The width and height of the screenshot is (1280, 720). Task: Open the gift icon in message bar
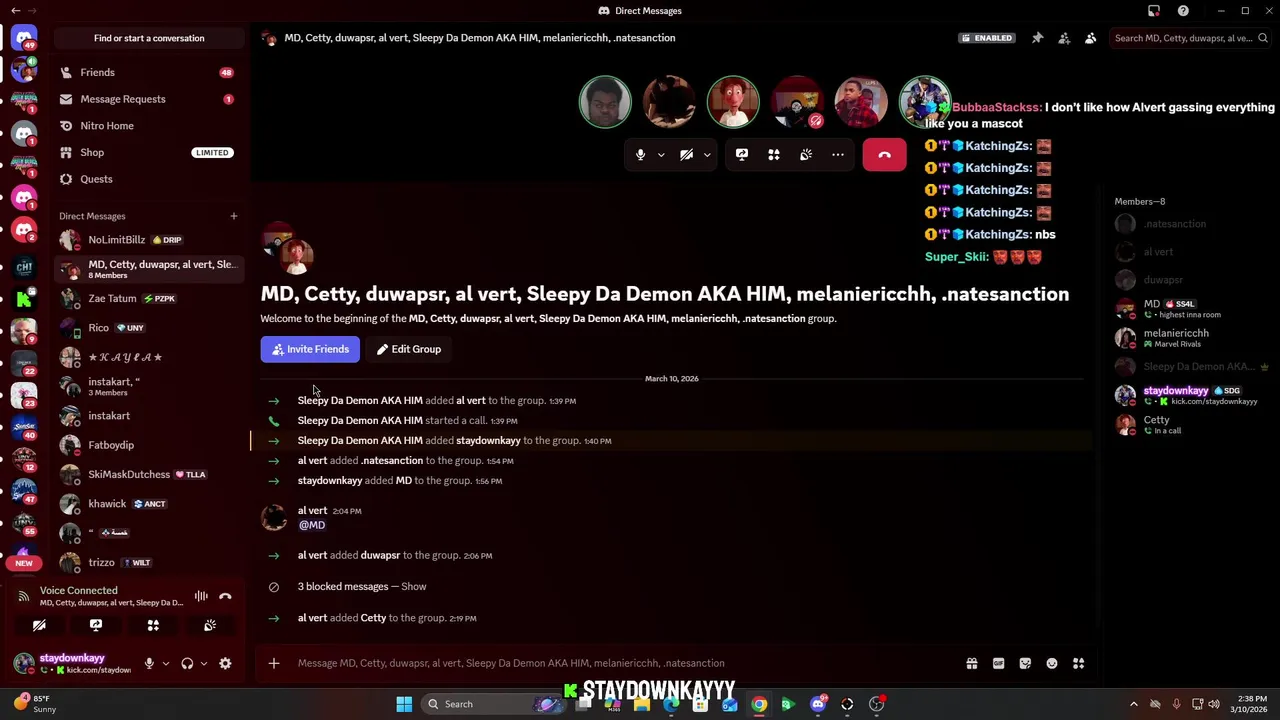point(971,663)
